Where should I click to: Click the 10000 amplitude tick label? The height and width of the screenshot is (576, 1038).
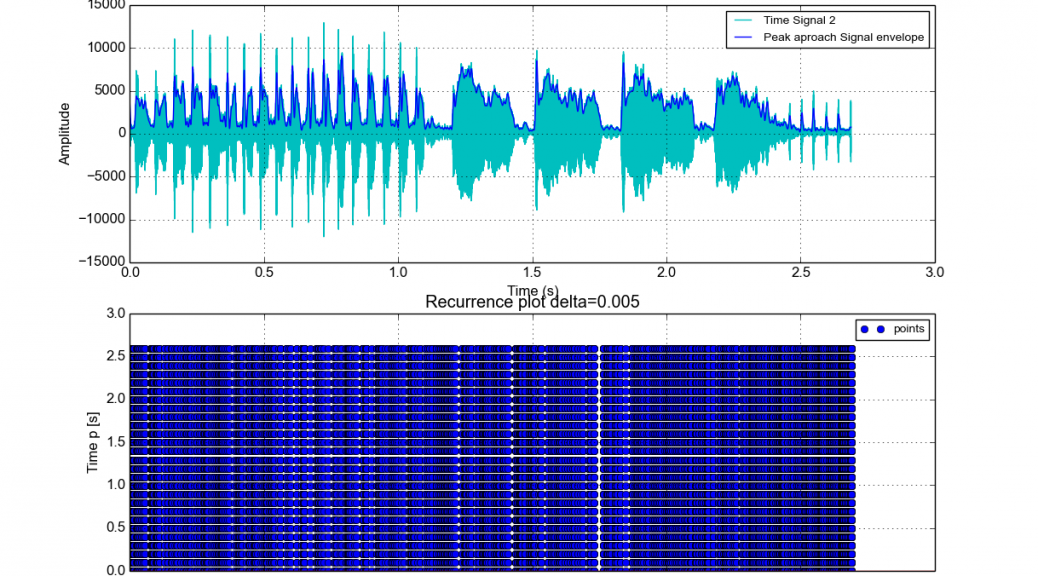tap(103, 48)
